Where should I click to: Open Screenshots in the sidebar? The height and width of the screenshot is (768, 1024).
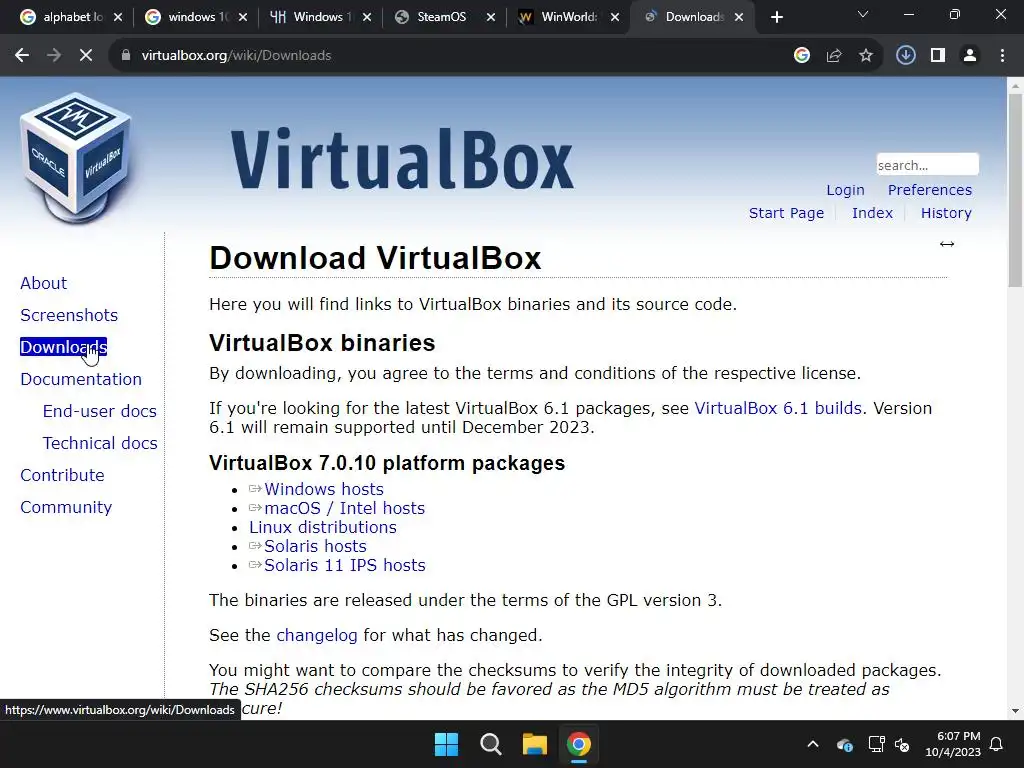pyautogui.click(x=69, y=315)
